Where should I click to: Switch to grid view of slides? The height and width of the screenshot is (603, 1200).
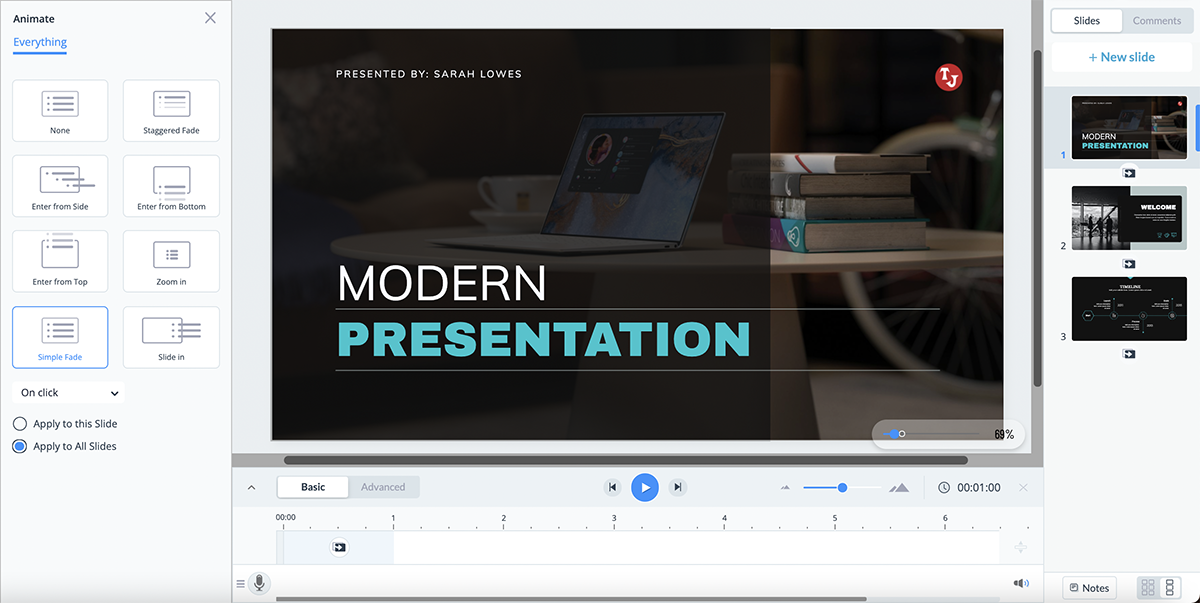[x=1148, y=588]
